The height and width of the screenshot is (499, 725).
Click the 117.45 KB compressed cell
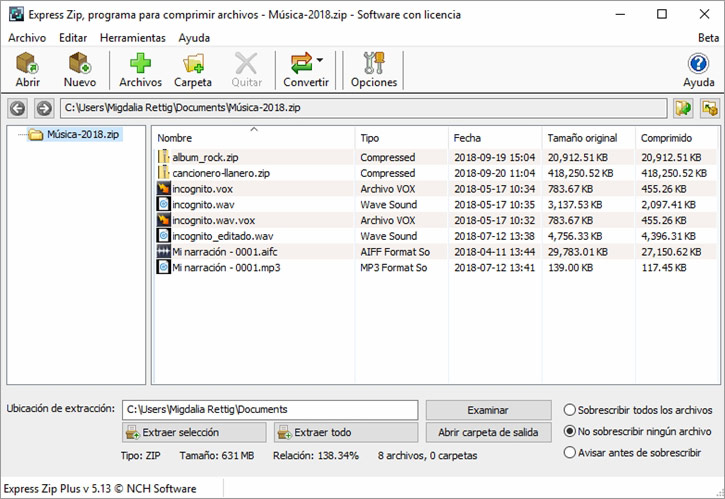point(664,267)
